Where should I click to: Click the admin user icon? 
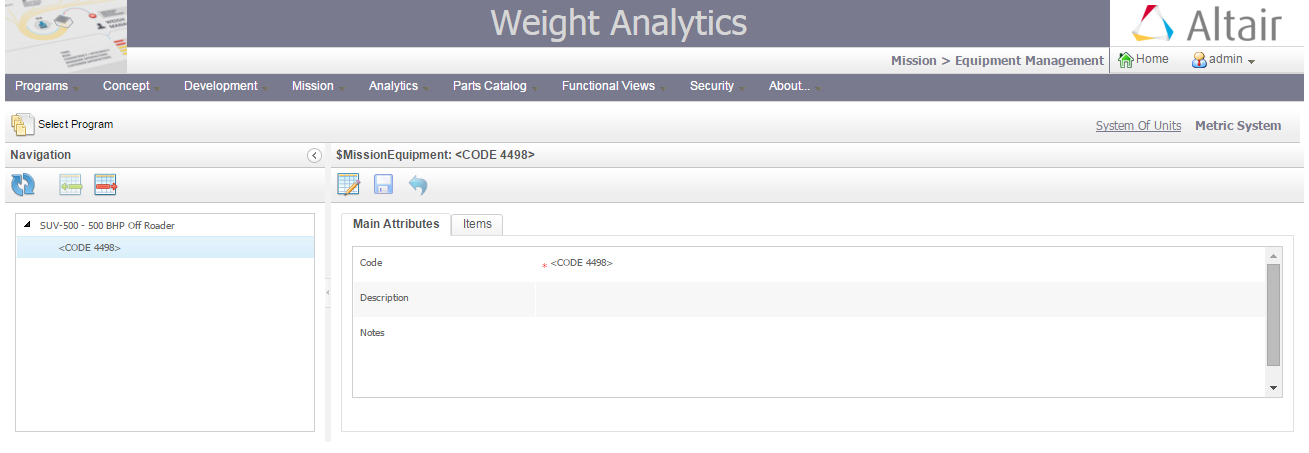click(1199, 60)
